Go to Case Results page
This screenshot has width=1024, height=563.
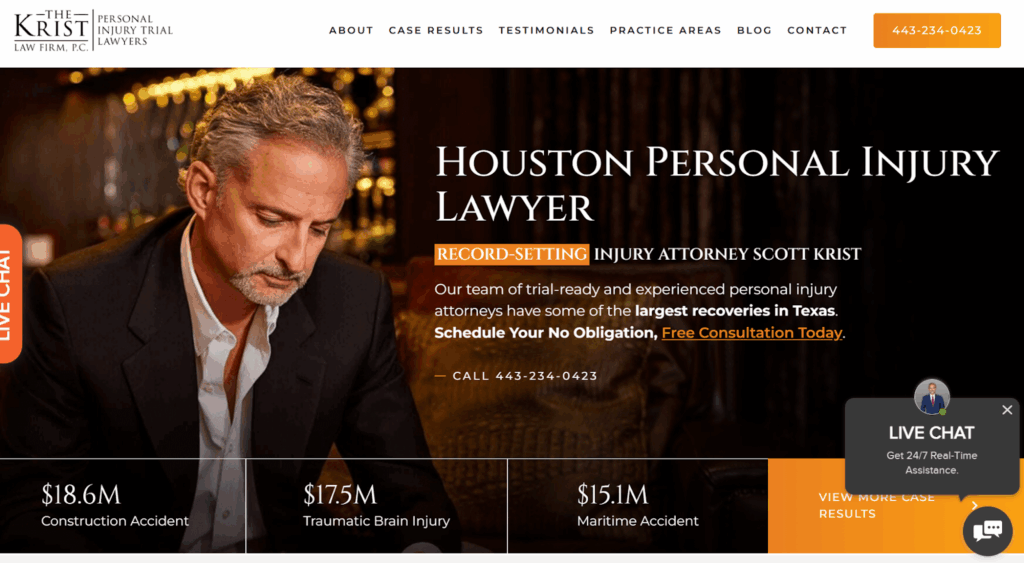[x=436, y=31]
